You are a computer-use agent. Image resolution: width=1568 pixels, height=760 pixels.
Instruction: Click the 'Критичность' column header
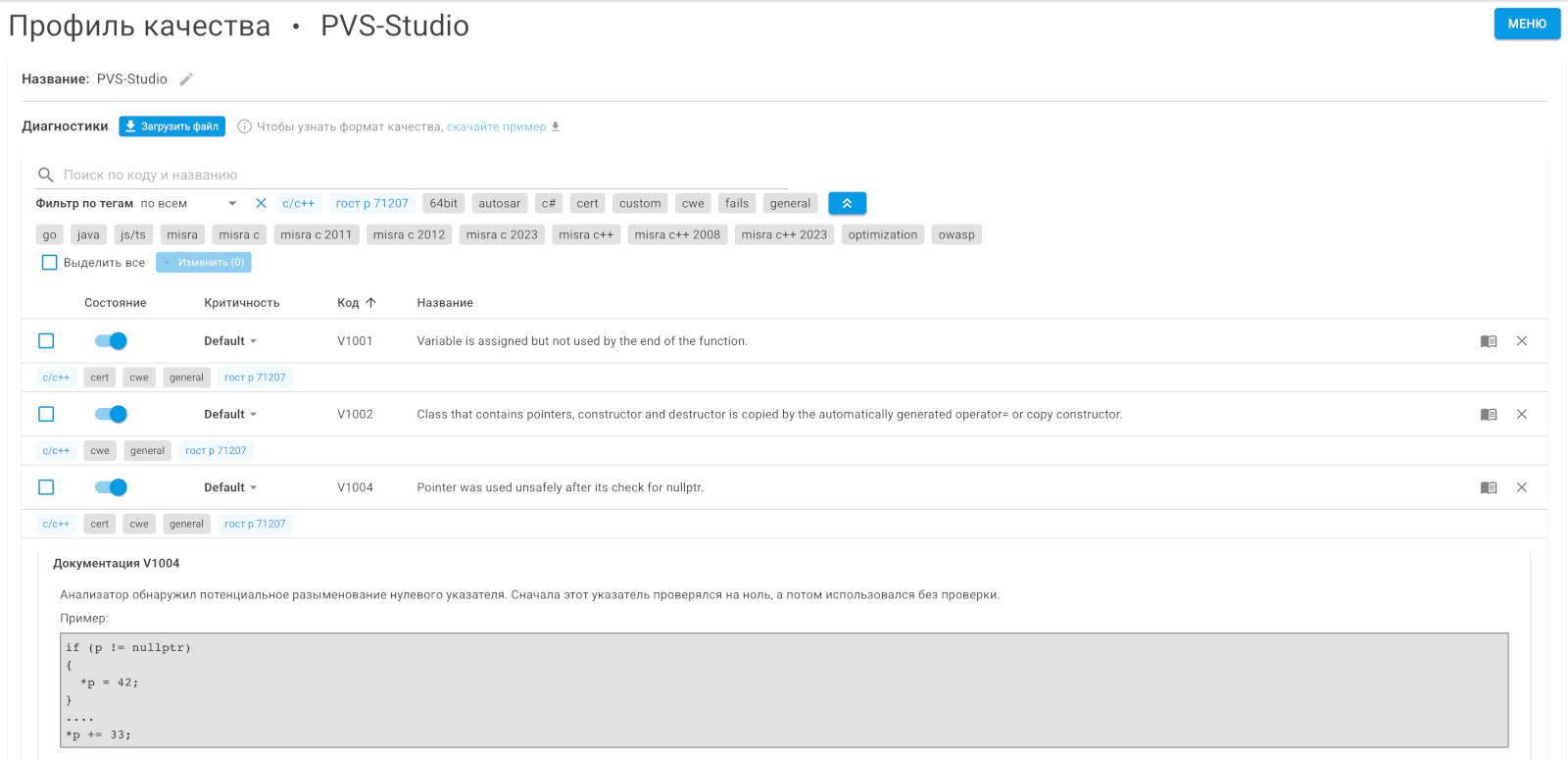[242, 303]
